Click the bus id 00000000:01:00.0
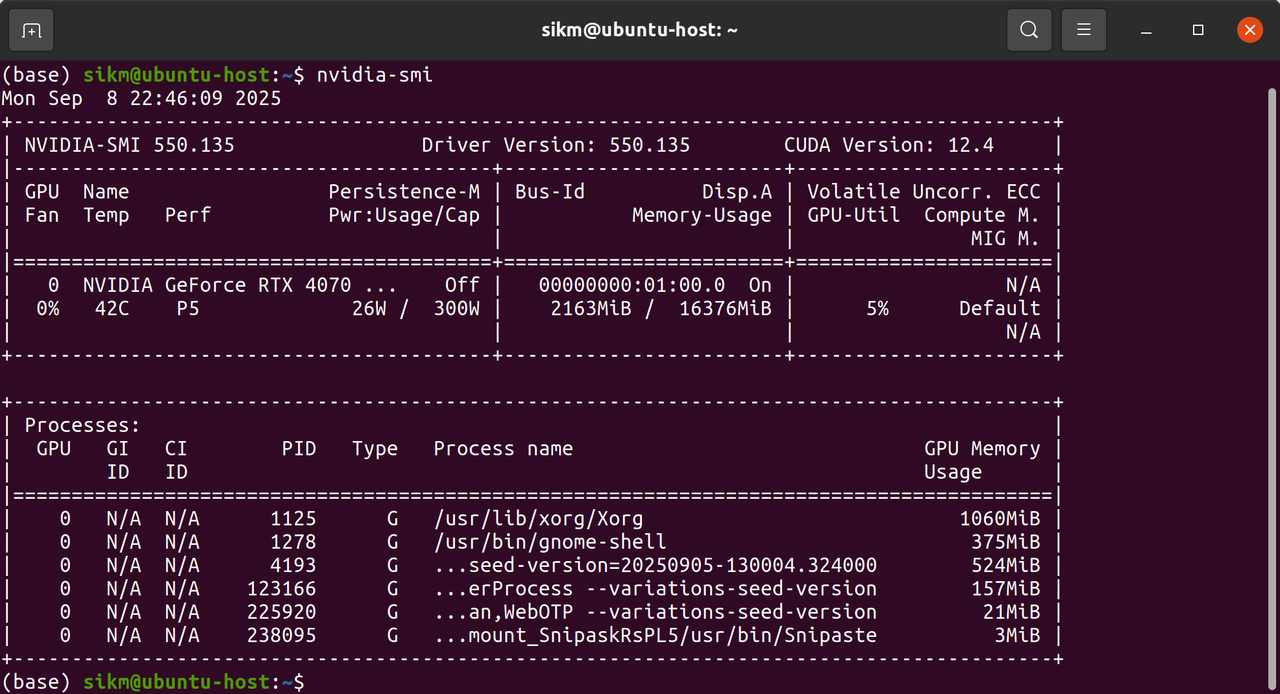The width and height of the screenshot is (1280, 694). pos(632,285)
